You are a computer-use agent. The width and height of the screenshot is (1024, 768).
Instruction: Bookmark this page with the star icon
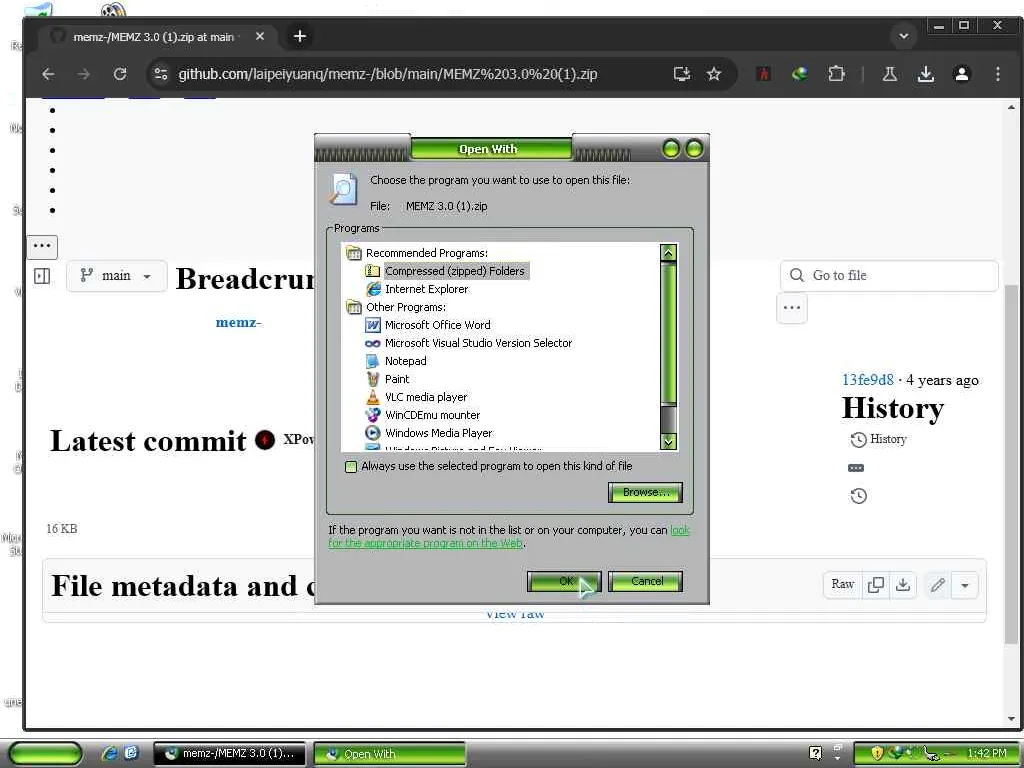click(x=714, y=74)
